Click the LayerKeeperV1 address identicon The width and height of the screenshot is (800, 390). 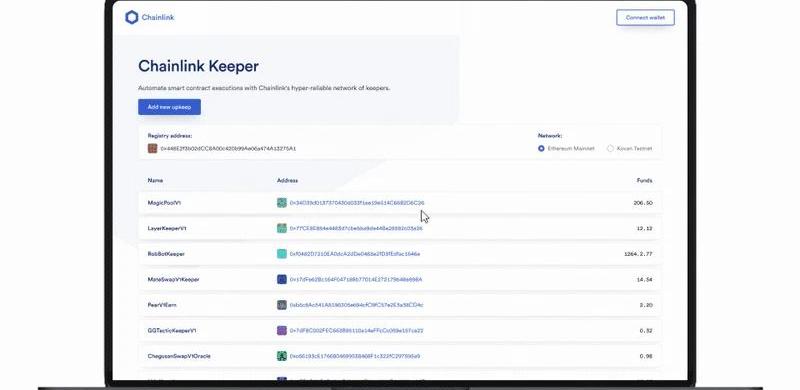(x=282, y=228)
